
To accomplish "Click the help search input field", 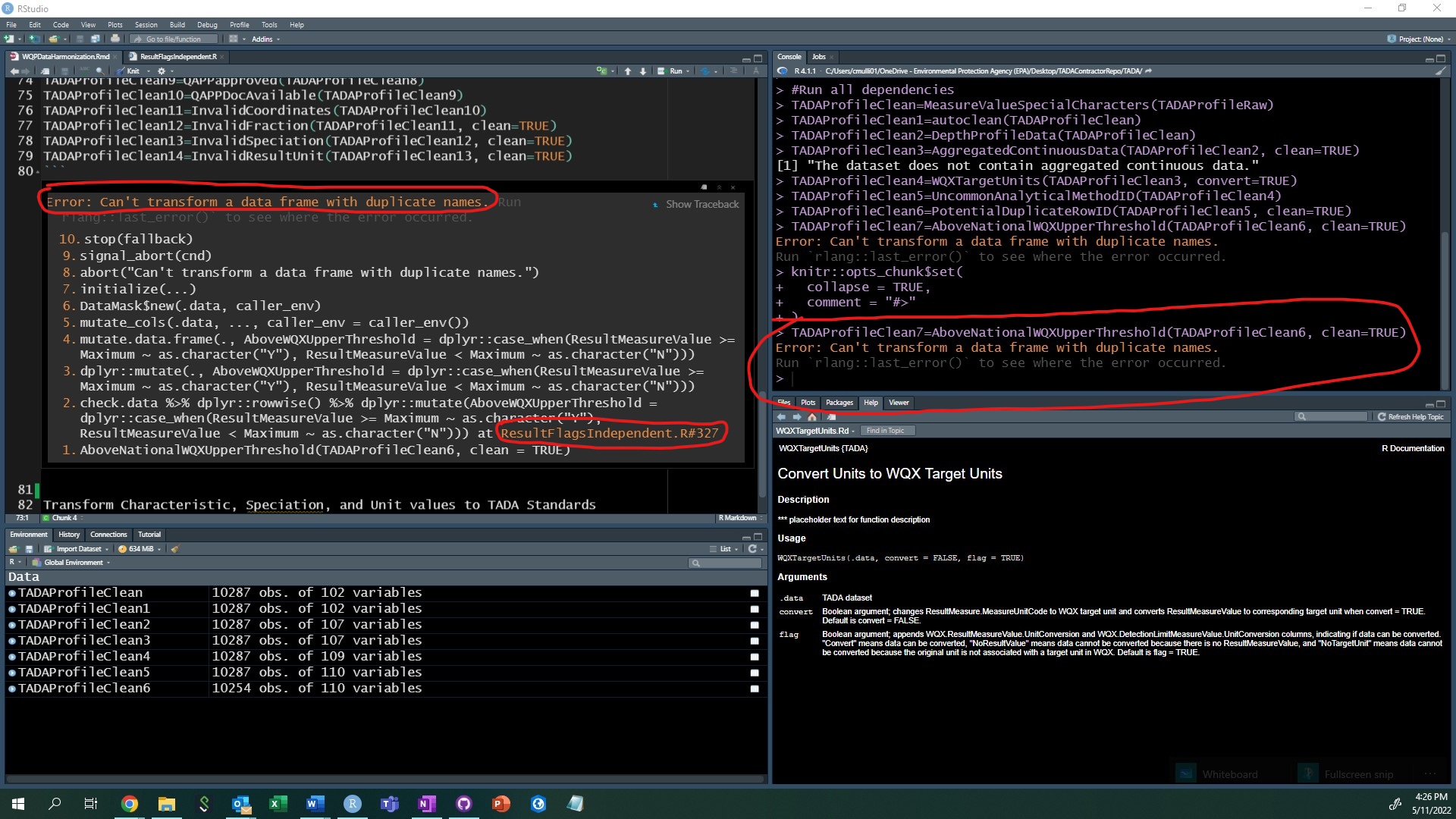I will [x=1332, y=417].
